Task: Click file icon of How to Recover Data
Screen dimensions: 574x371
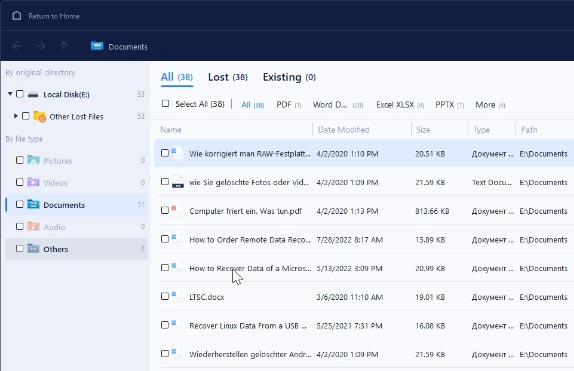Action: 178,268
